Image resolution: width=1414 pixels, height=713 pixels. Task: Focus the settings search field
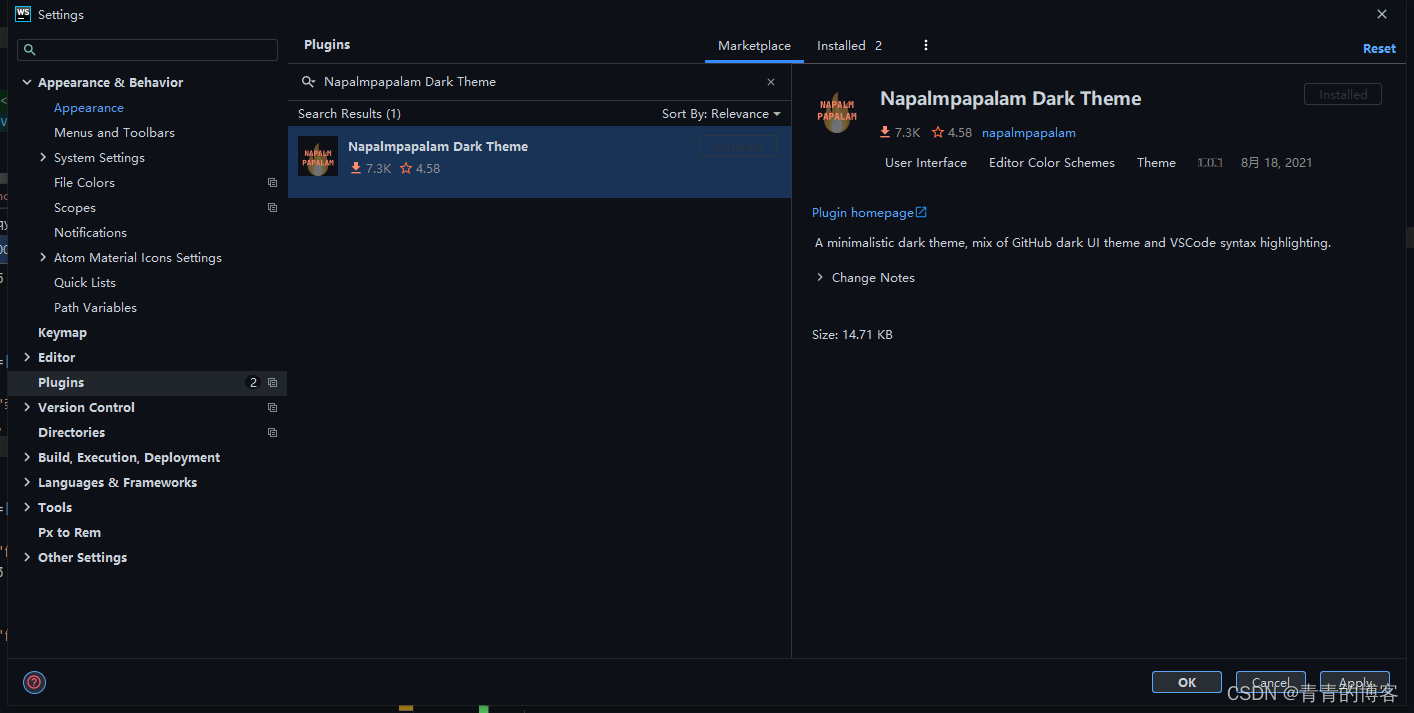148,49
